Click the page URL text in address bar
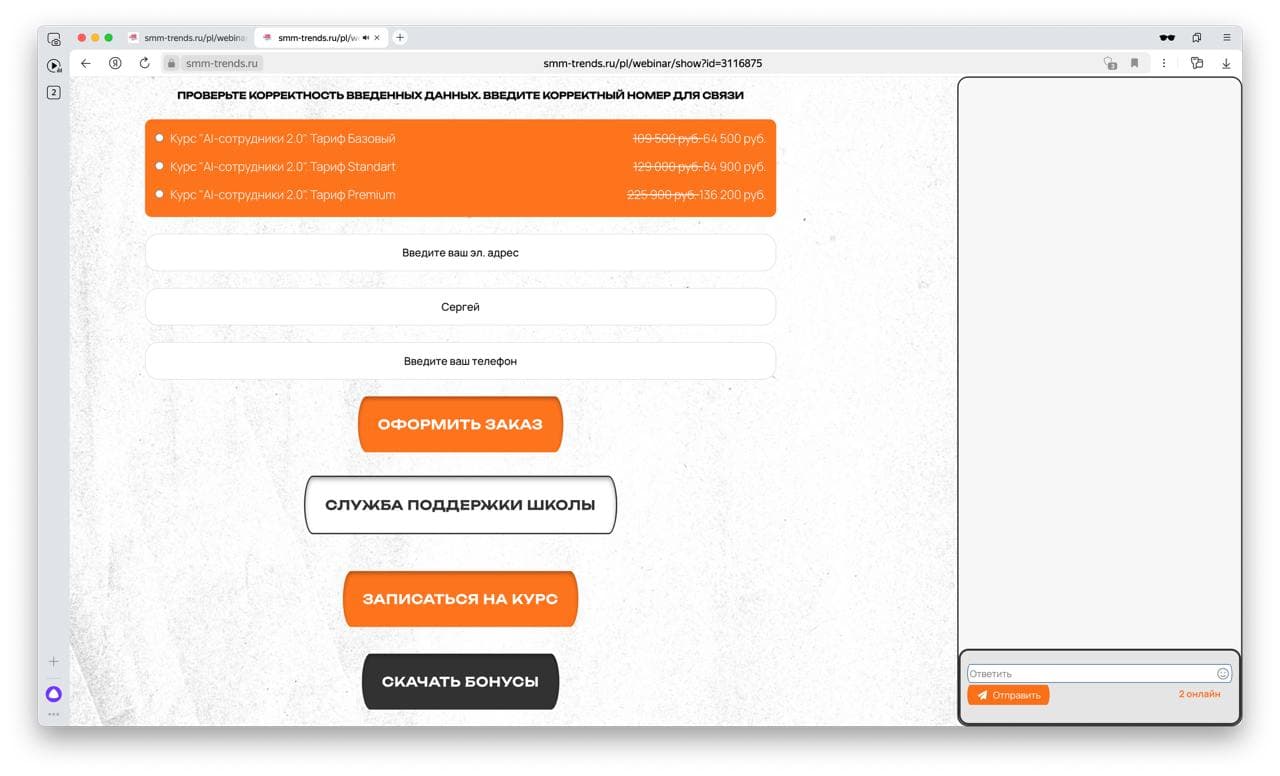1280x776 pixels. [653, 63]
